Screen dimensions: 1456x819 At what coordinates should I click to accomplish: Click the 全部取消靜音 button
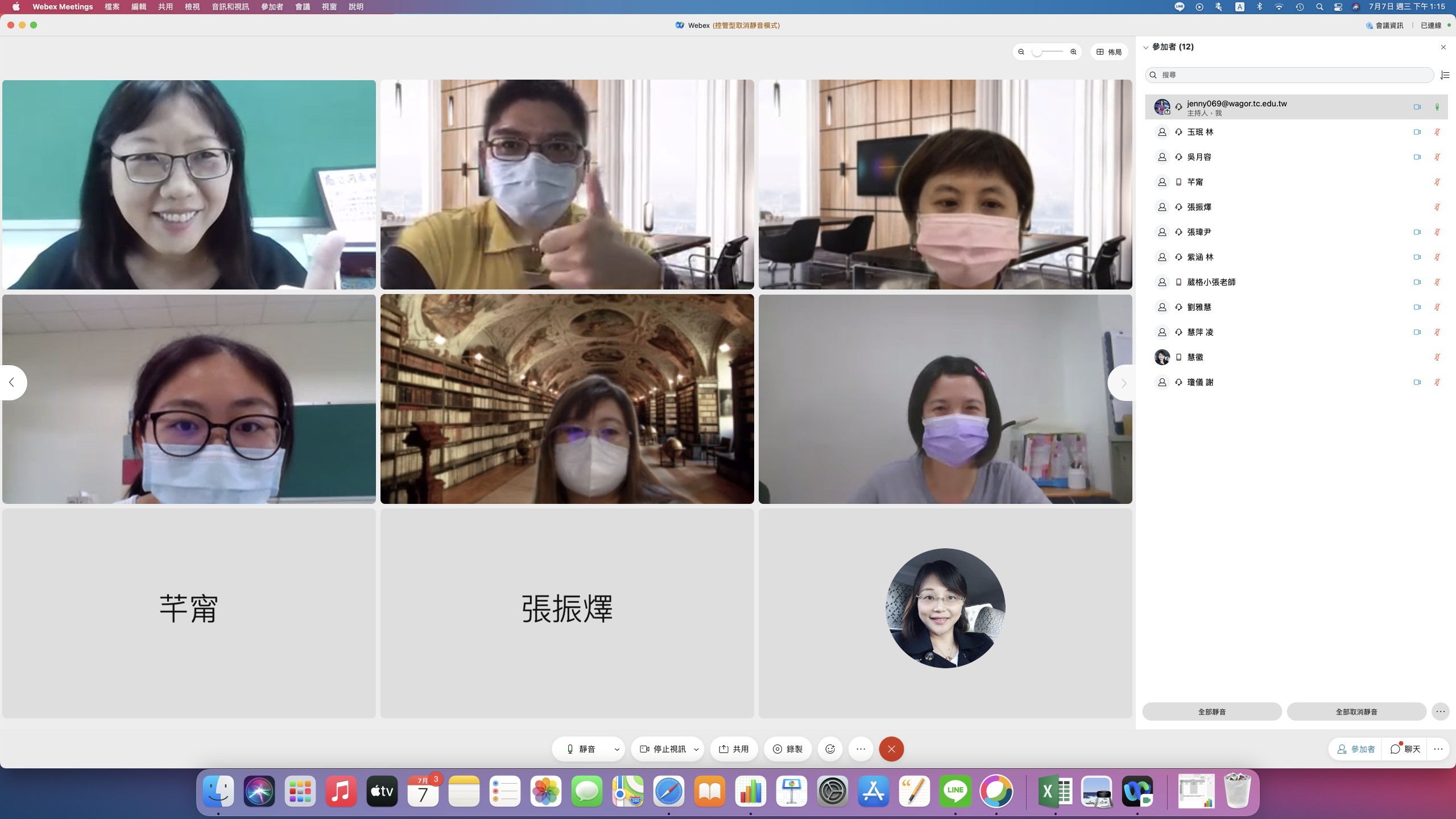pos(1356,712)
